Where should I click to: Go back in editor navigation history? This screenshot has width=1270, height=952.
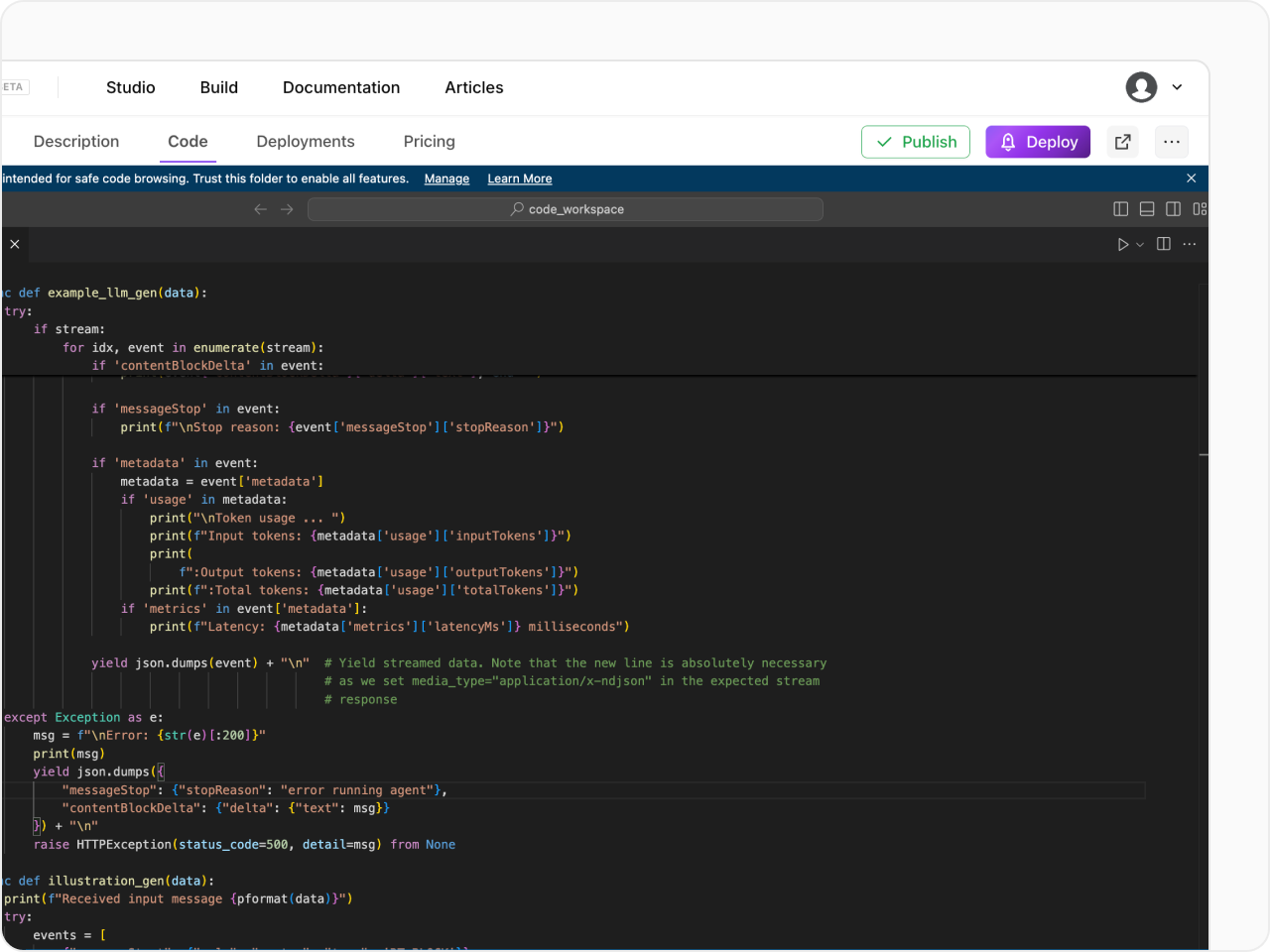(260, 209)
